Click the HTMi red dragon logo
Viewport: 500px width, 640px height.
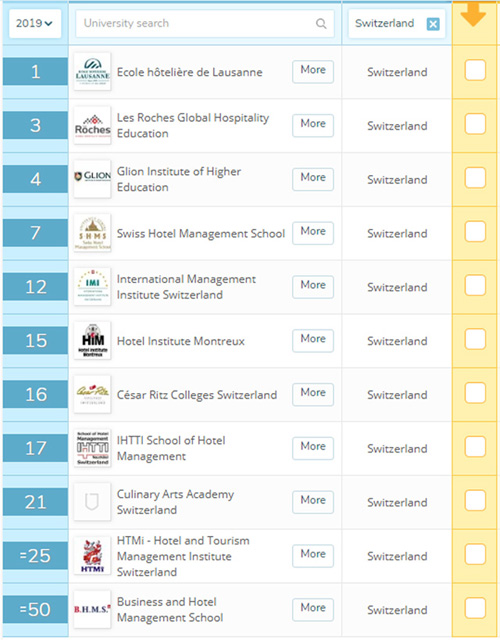[92, 556]
